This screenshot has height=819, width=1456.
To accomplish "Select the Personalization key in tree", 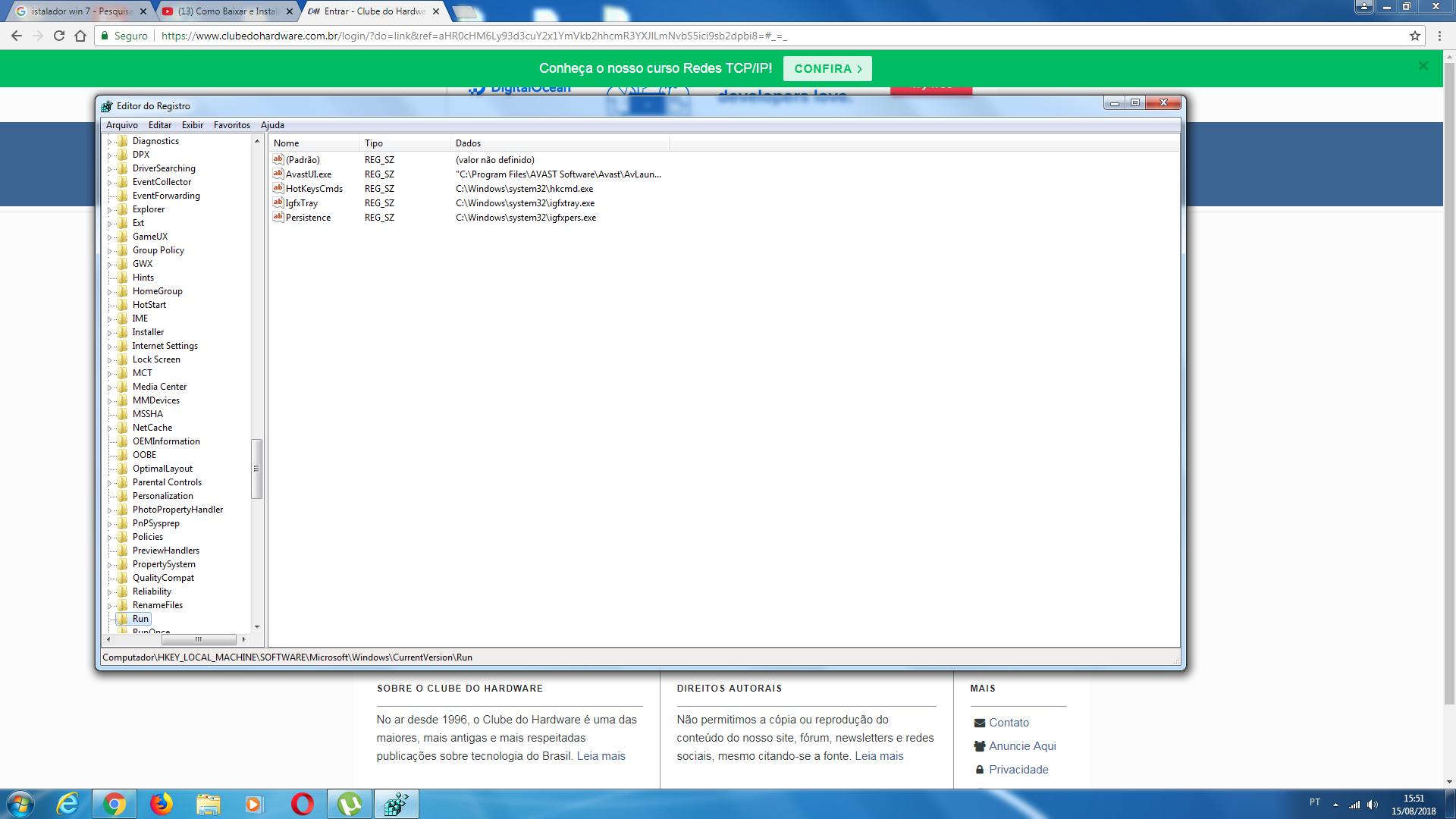I will pyautogui.click(x=162, y=496).
